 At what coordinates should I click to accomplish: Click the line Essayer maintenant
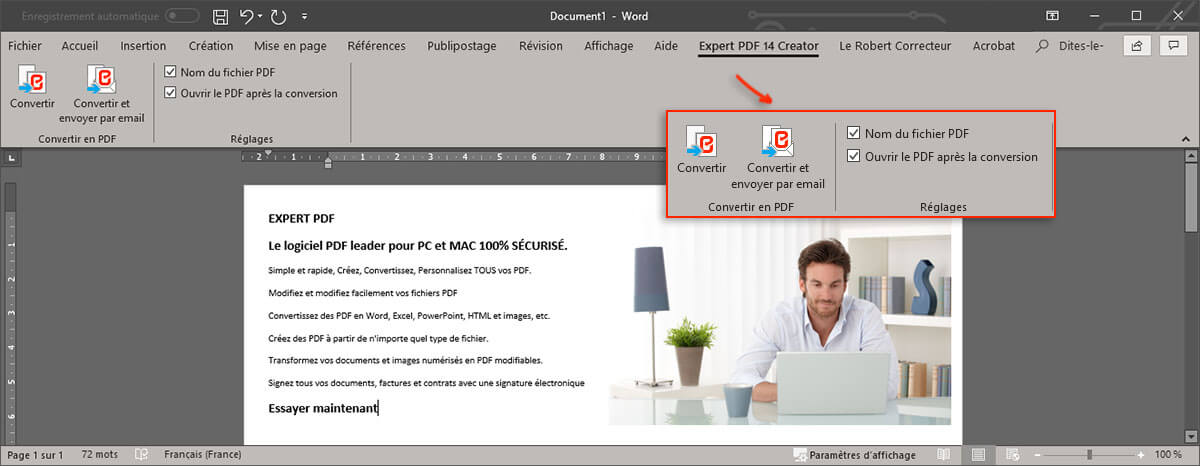click(323, 408)
